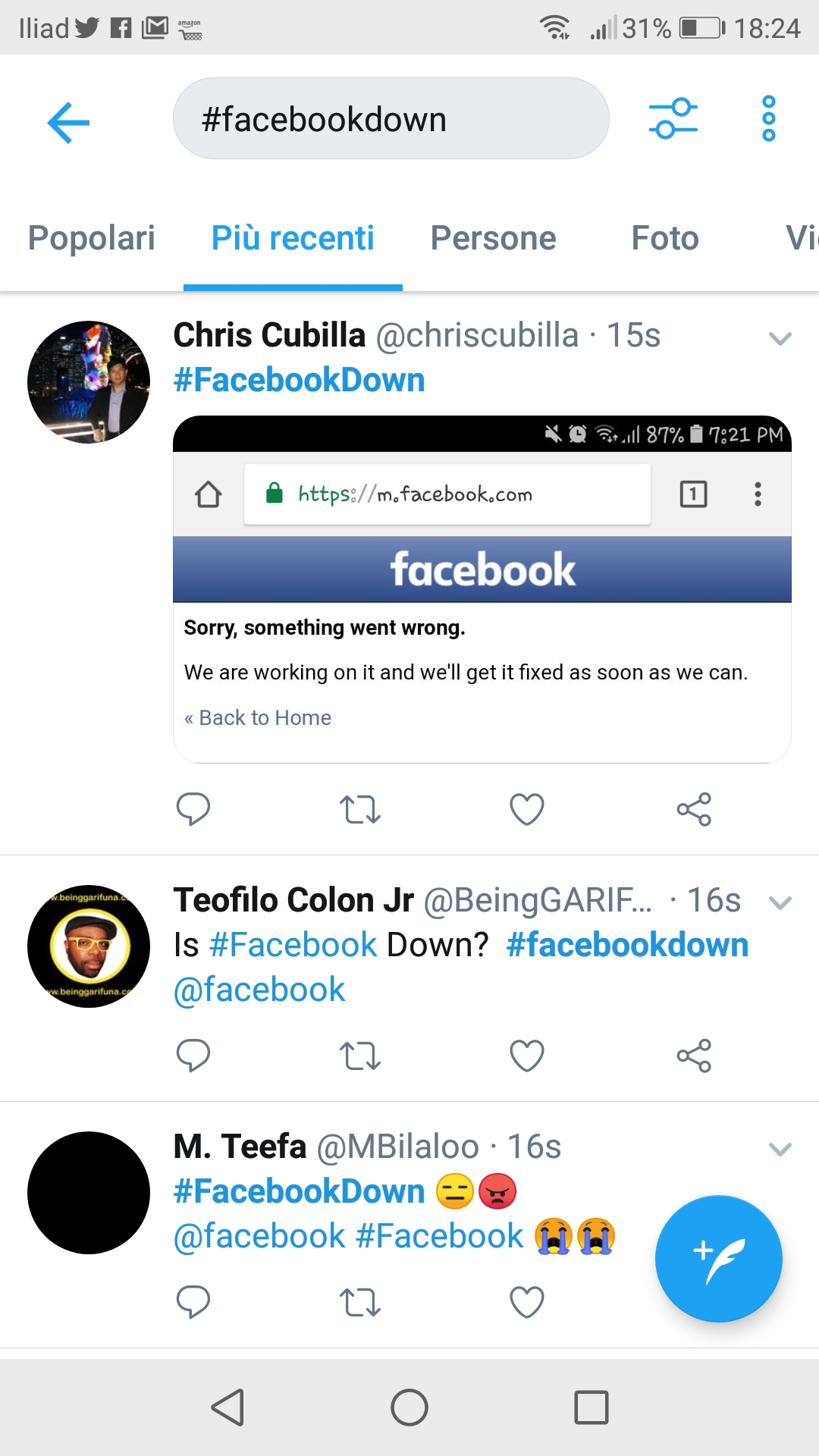
Task: Share Chris Cubilla's tweet
Action: [694, 809]
